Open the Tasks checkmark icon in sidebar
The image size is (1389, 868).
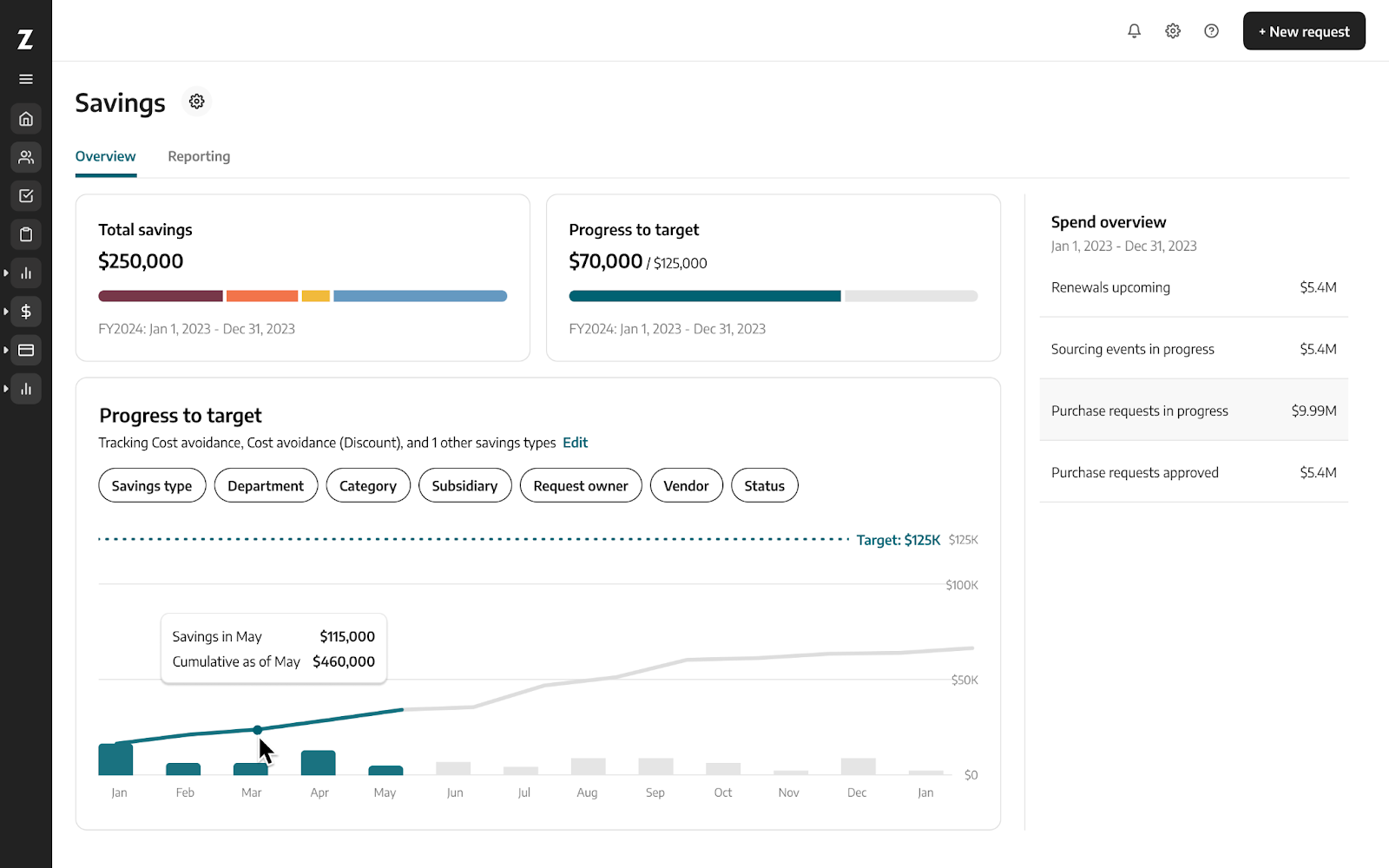tap(25, 195)
